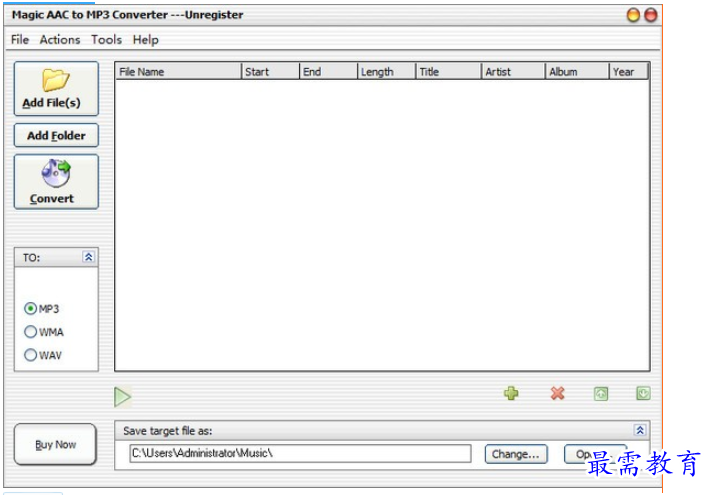Click the Add File(s) folder button
The height and width of the screenshot is (495, 709).
point(56,89)
